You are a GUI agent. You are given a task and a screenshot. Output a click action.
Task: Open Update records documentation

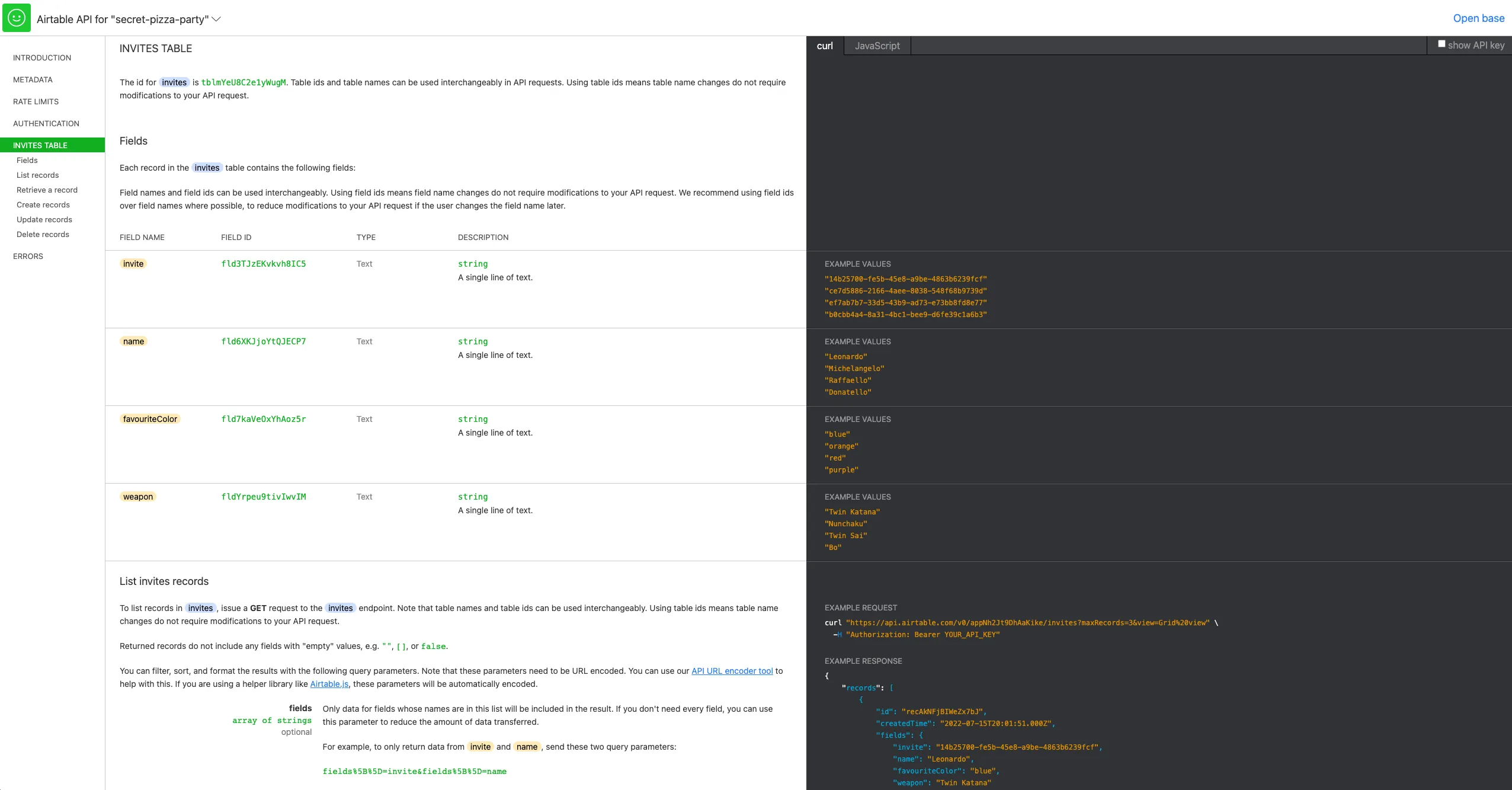[x=44, y=219]
